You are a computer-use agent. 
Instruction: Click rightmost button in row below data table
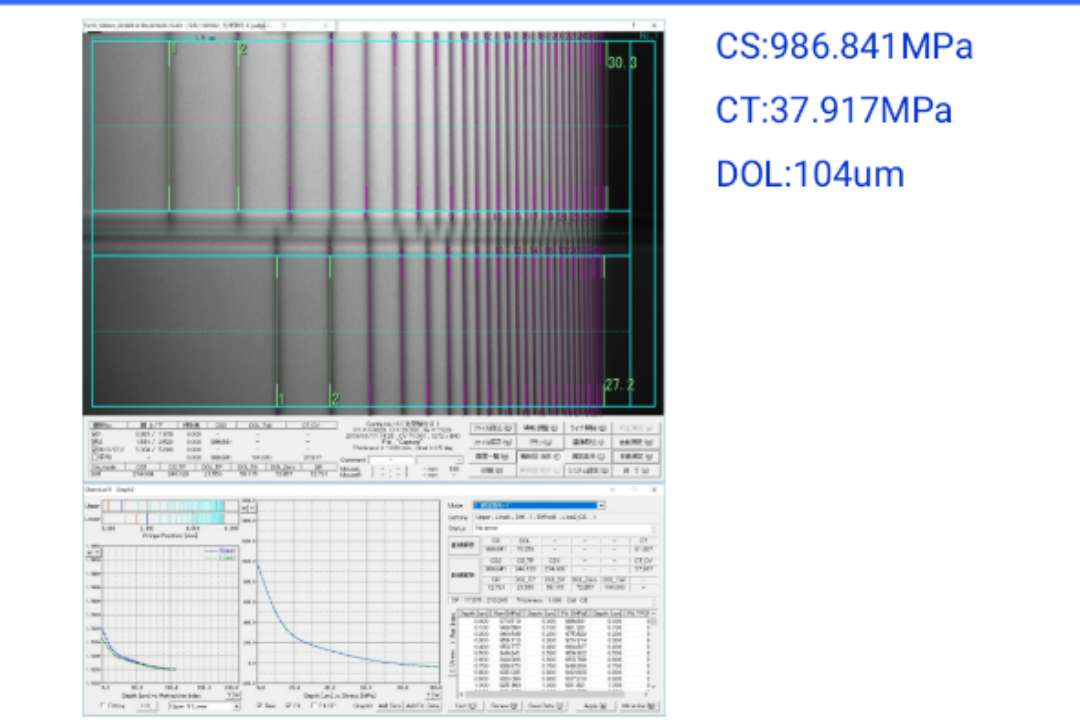638,706
